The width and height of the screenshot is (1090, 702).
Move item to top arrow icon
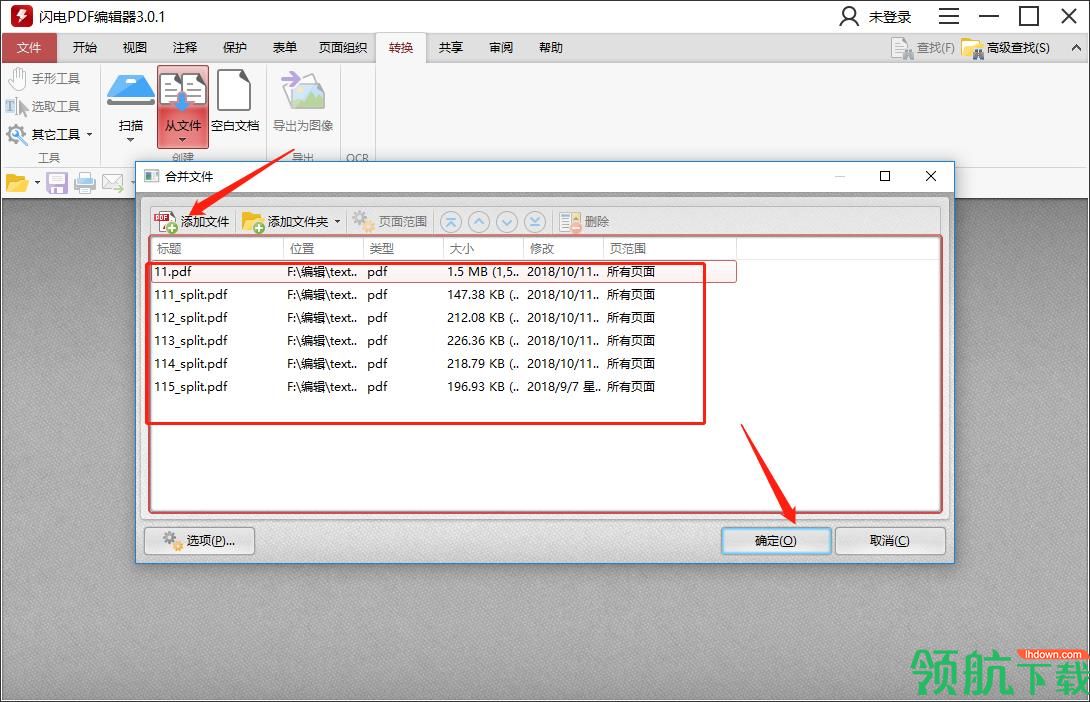tap(450, 222)
